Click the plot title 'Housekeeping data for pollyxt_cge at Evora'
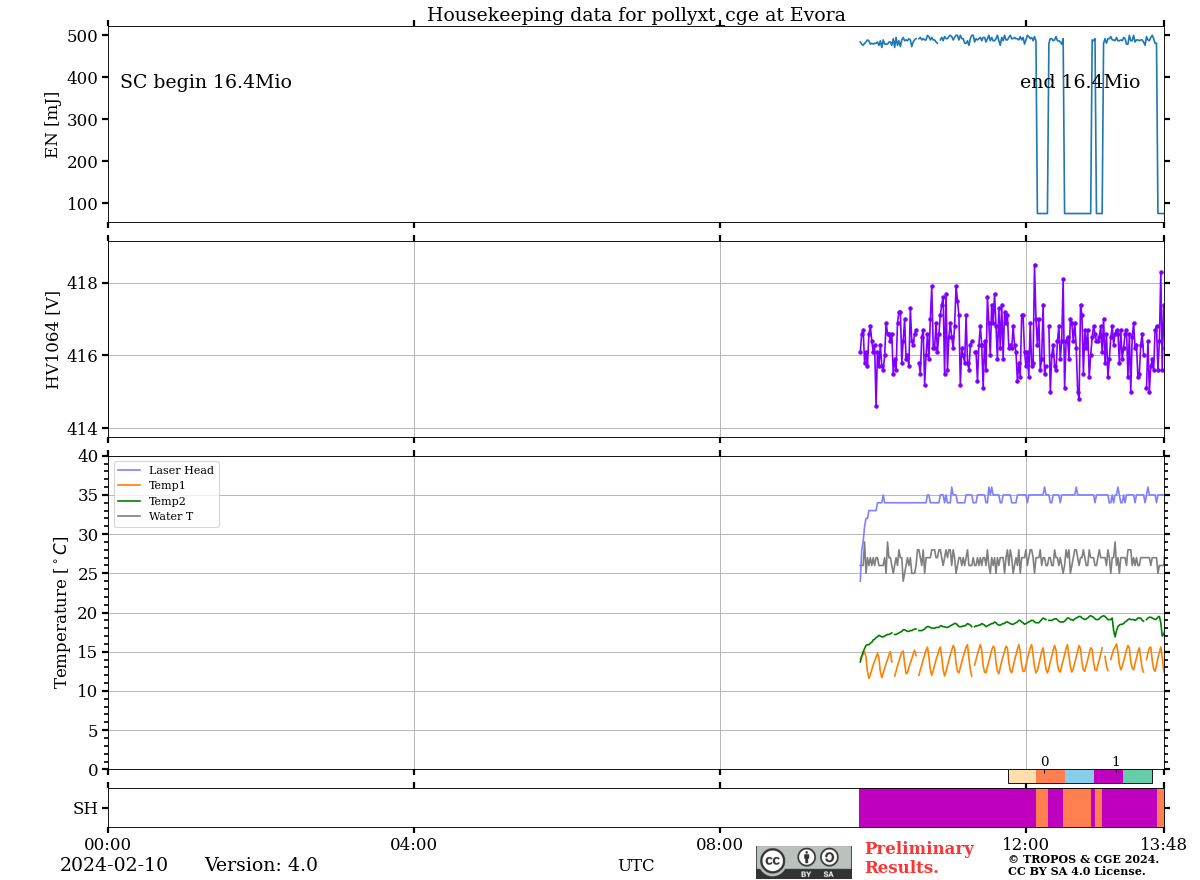The width and height of the screenshot is (1200, 880). click(636, 15)
